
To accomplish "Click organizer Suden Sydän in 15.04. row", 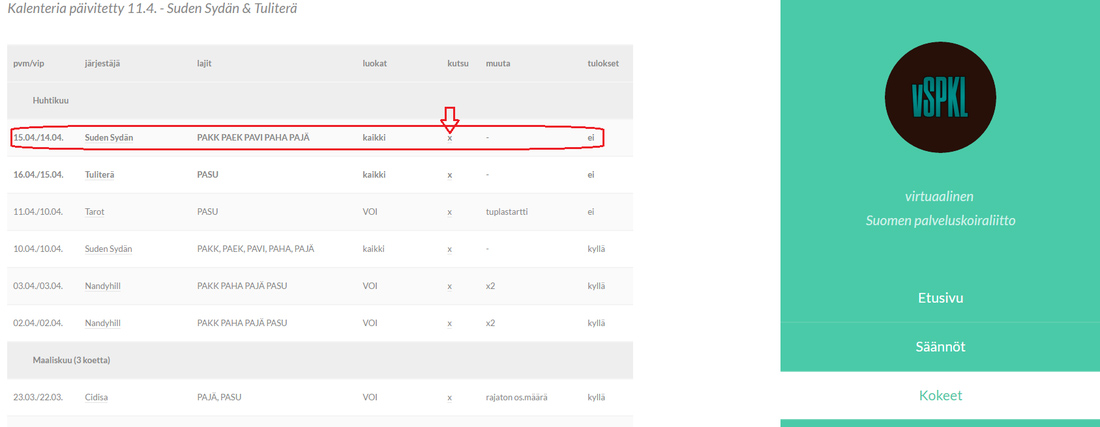I will tap(109, 138).
